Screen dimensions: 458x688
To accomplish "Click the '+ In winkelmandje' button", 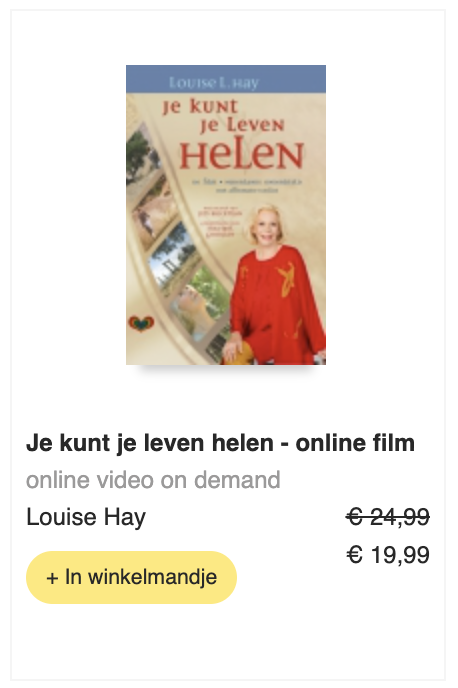I will tap(131, 577).
